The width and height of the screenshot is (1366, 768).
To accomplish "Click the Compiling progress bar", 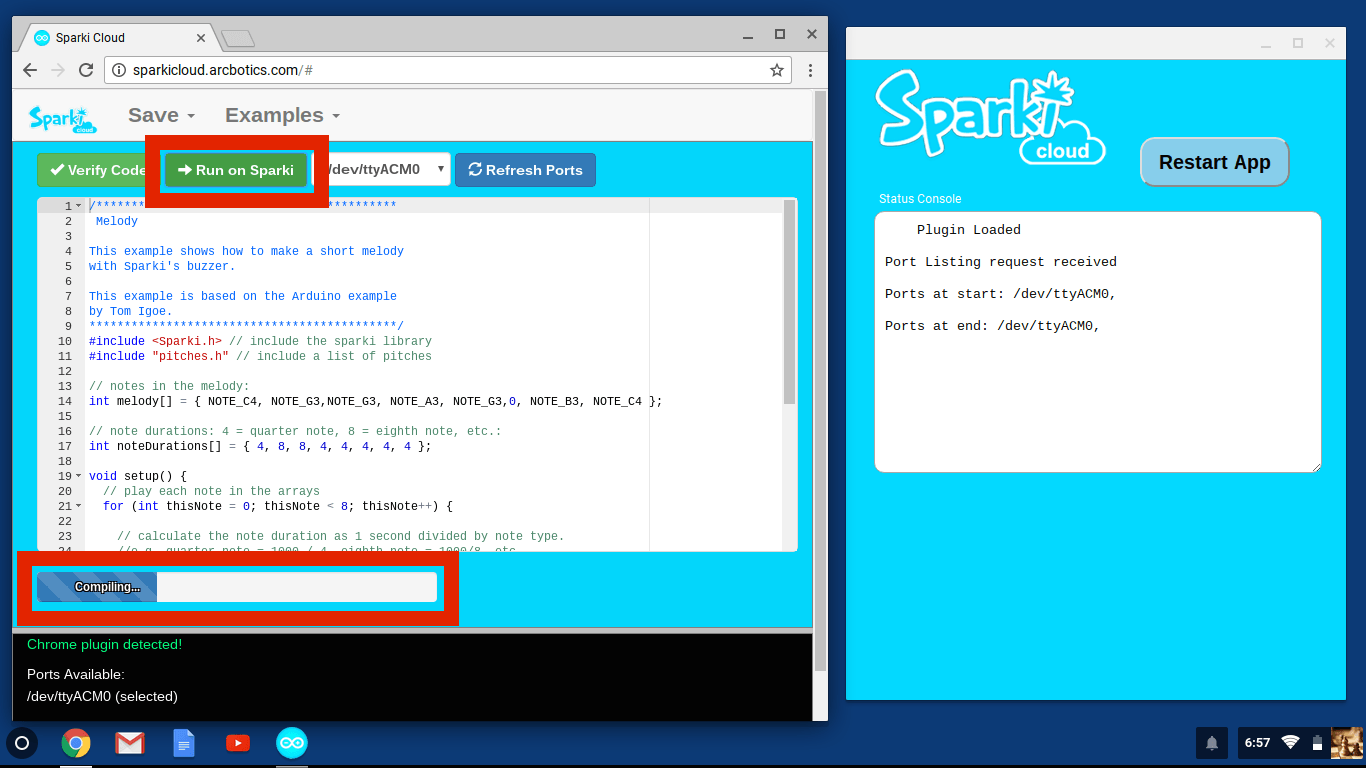I will pos(237,587).
